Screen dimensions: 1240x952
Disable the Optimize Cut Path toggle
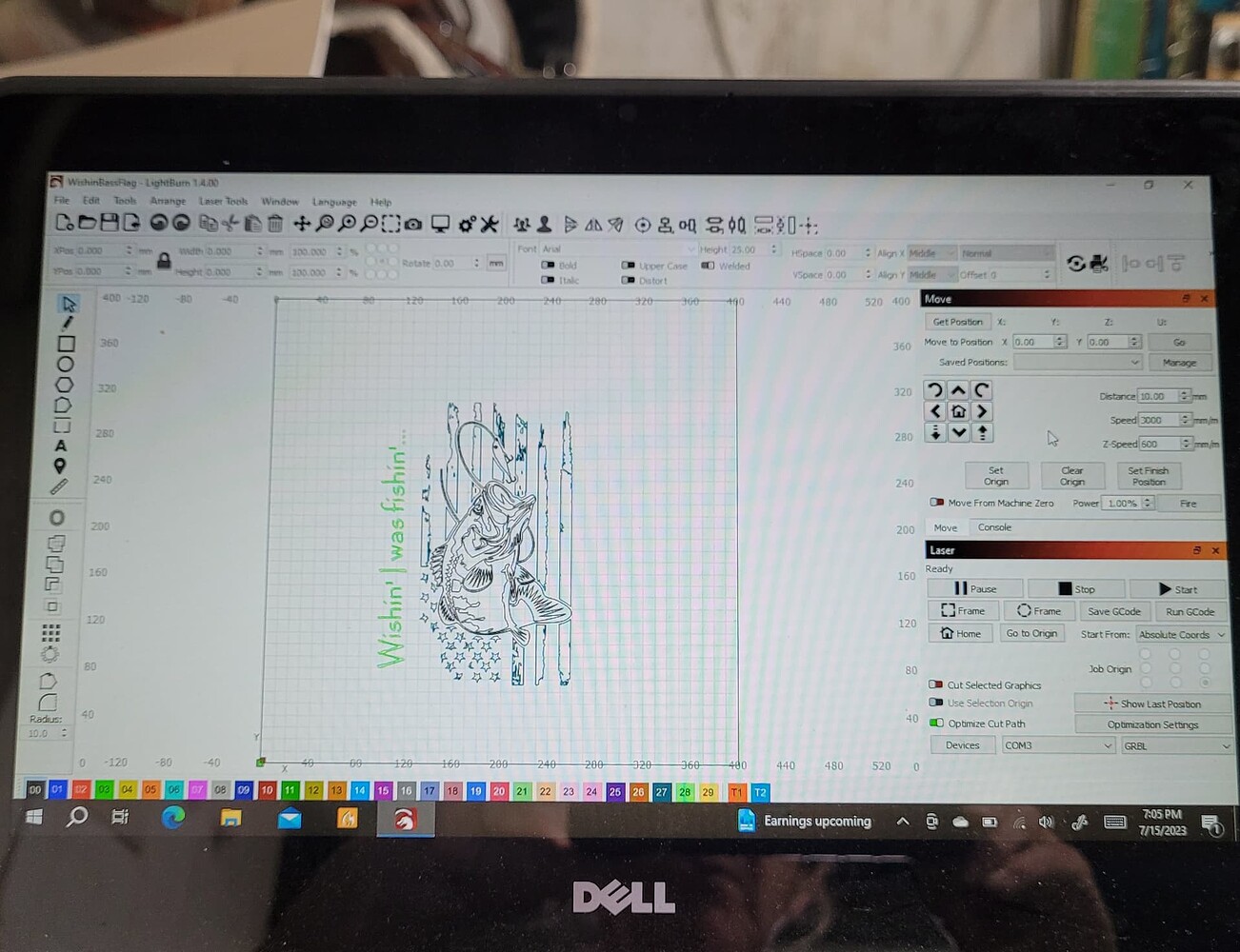coord(936,724)
